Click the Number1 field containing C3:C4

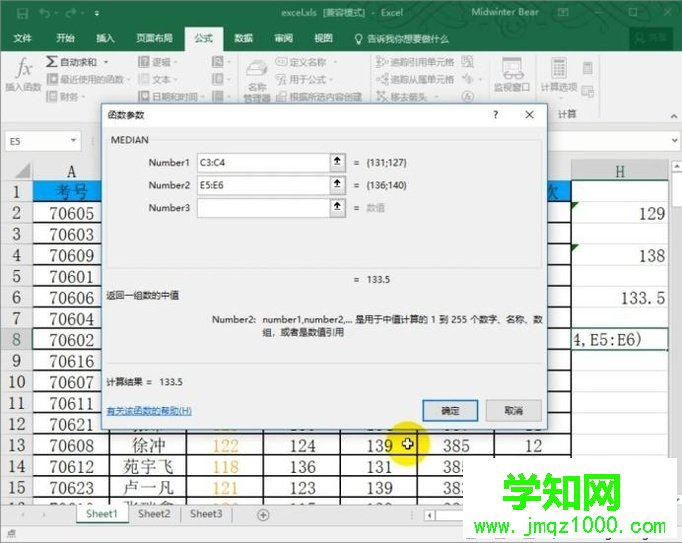pyautogui.click(x=263, y=162)
